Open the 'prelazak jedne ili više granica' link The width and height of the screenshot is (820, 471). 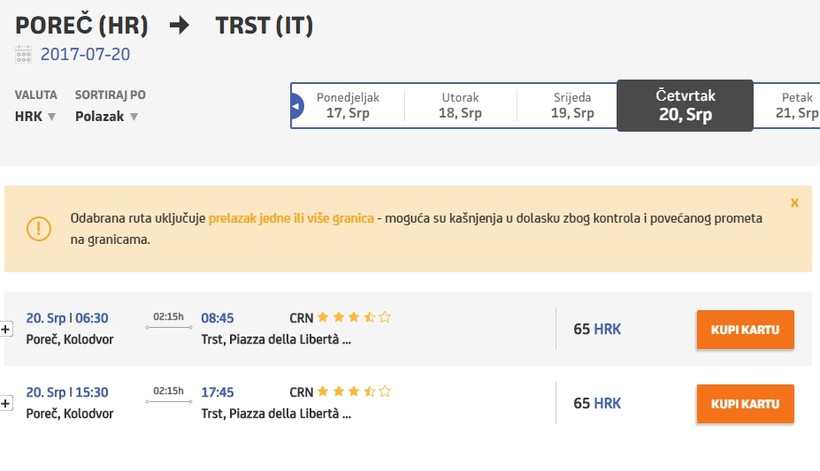point(291,218)
